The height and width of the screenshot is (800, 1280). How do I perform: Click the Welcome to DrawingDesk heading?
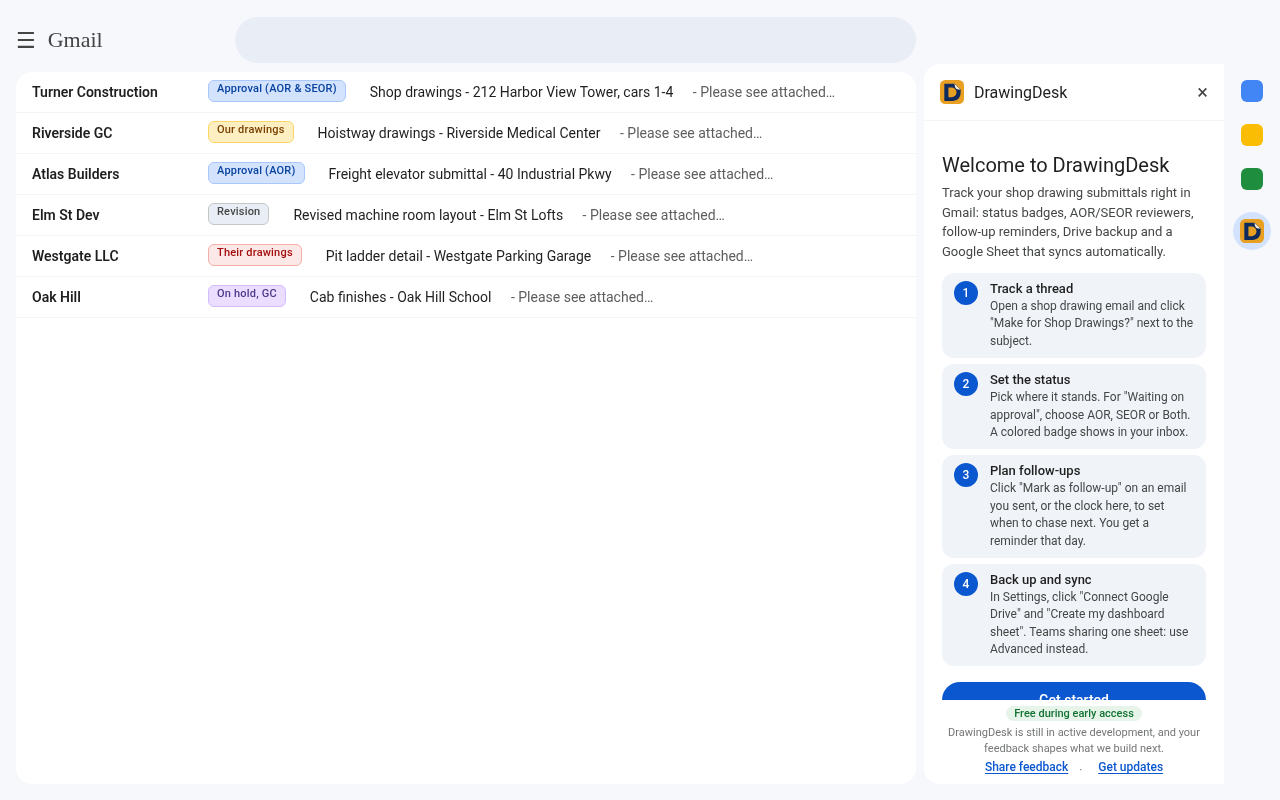point(1056,165)
